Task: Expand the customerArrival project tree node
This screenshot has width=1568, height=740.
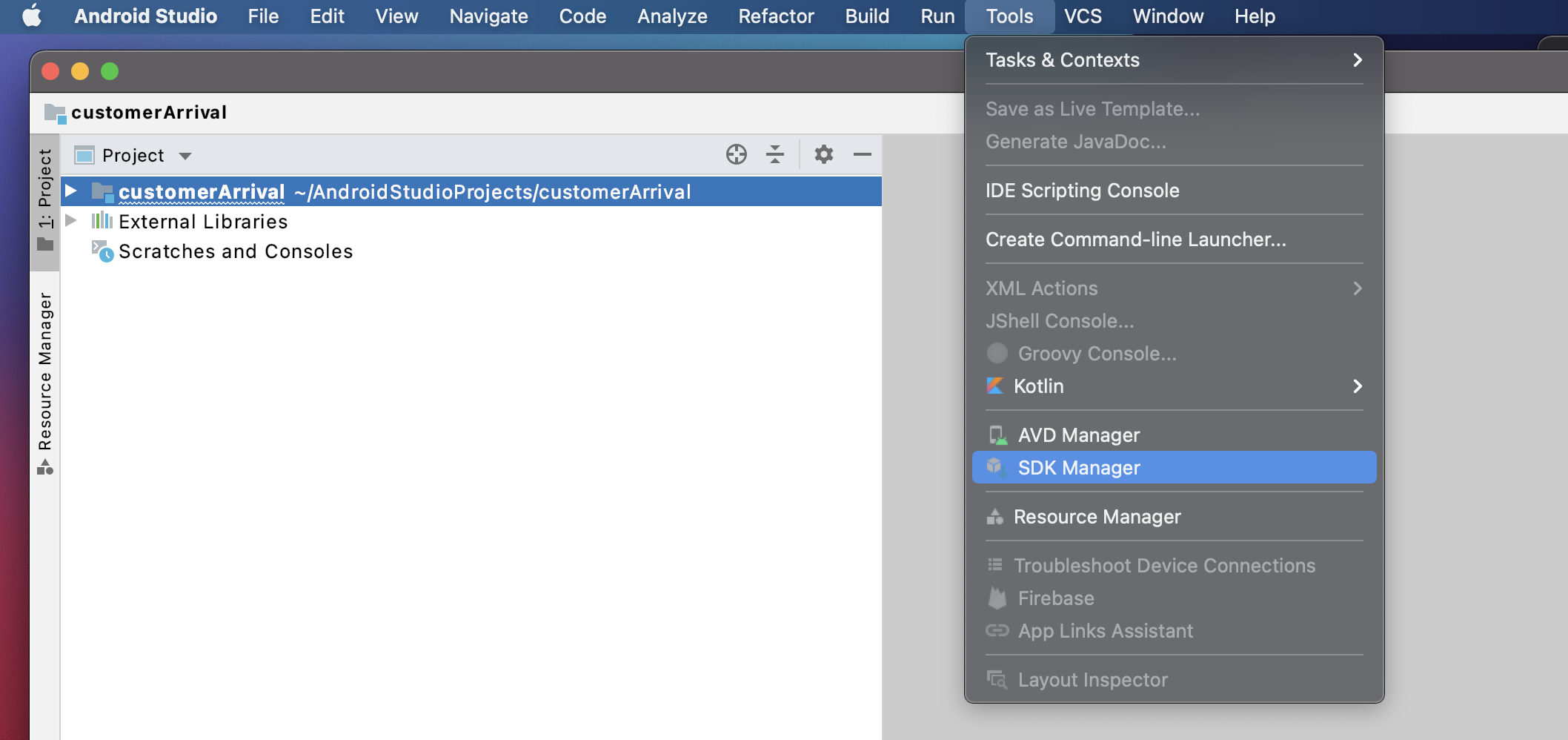Action: [71, 191]
